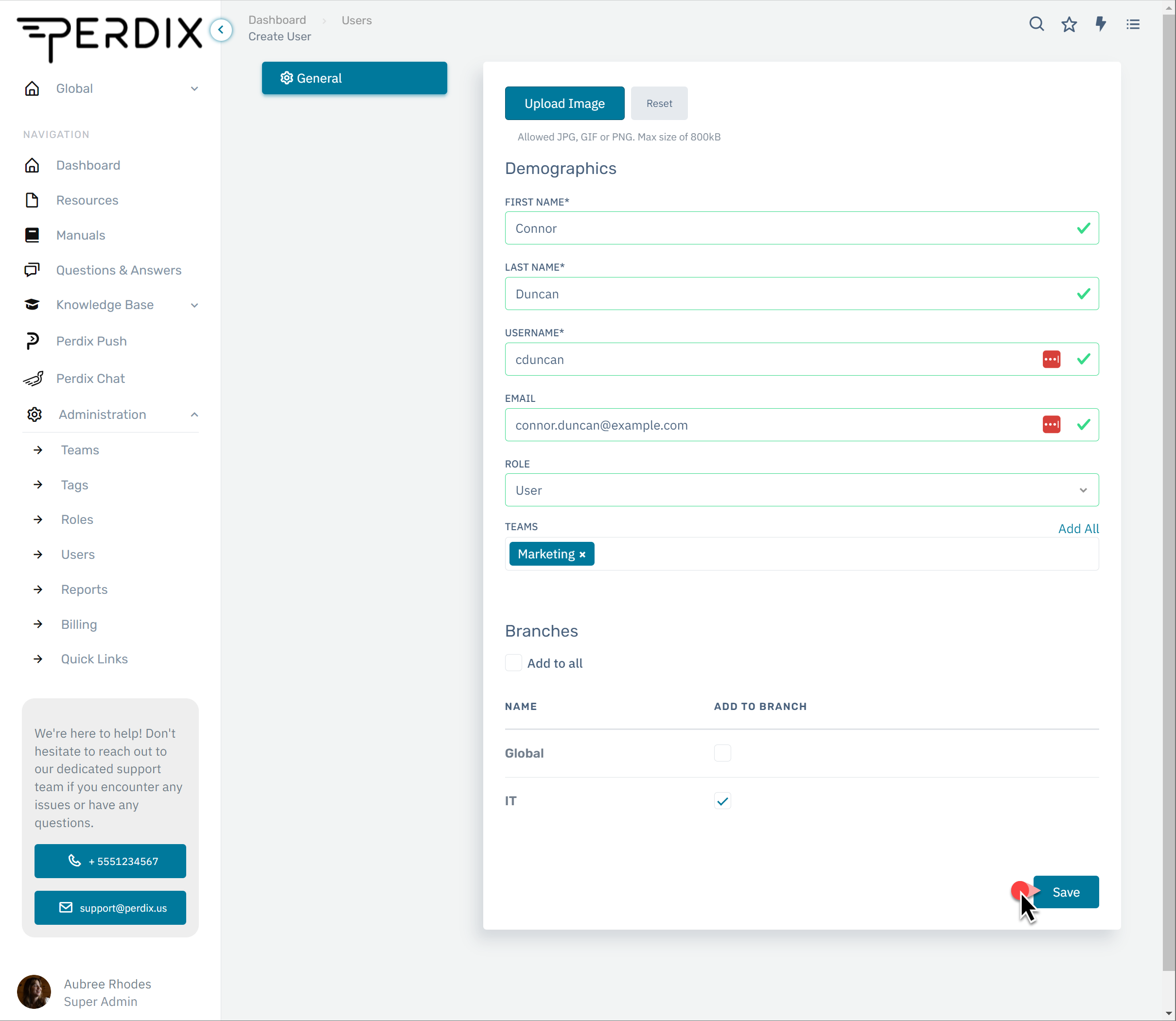Click the Administration gear icon
Screen dimensions: 1176x1021
click(34, 414)
